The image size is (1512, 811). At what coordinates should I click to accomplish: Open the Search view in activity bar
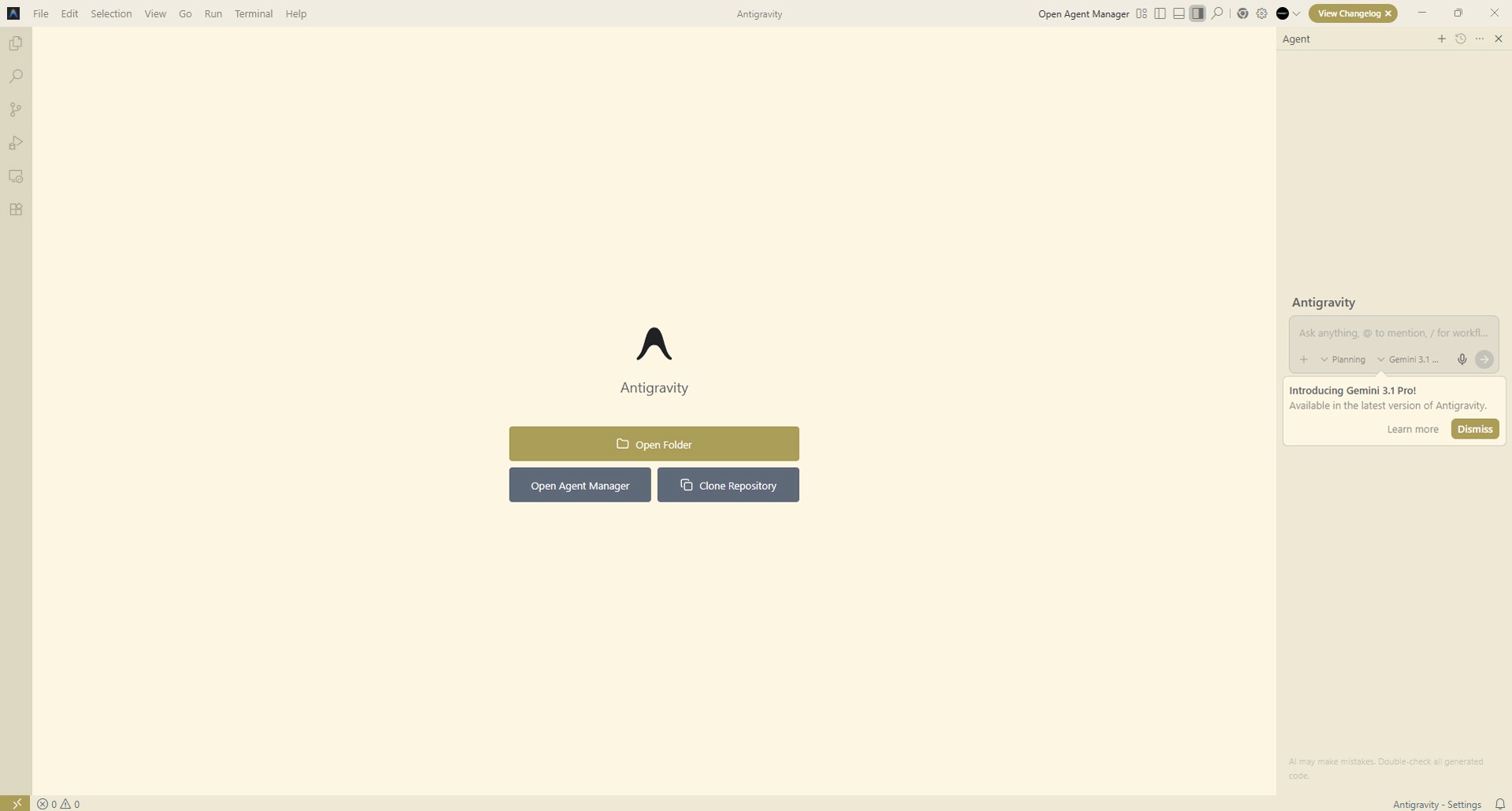click(x=16, y=76)
